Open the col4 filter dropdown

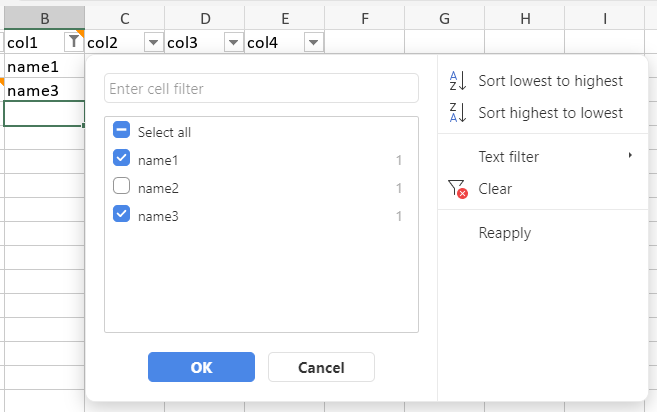313,42
